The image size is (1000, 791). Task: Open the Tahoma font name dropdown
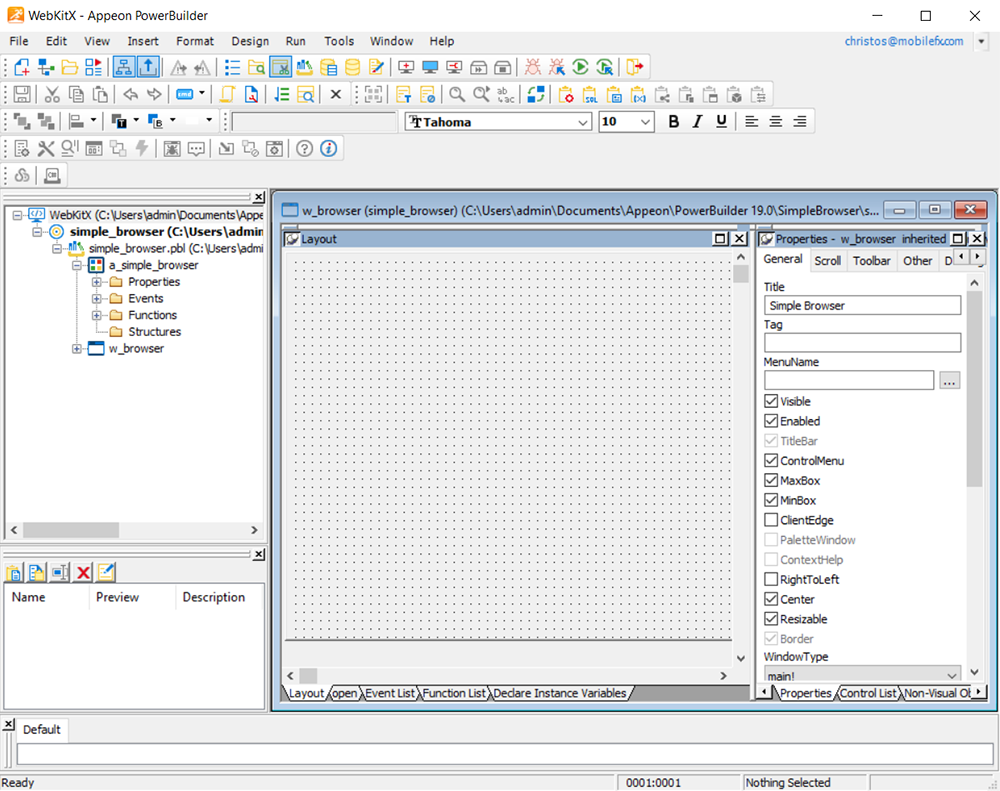coord(583,122)
